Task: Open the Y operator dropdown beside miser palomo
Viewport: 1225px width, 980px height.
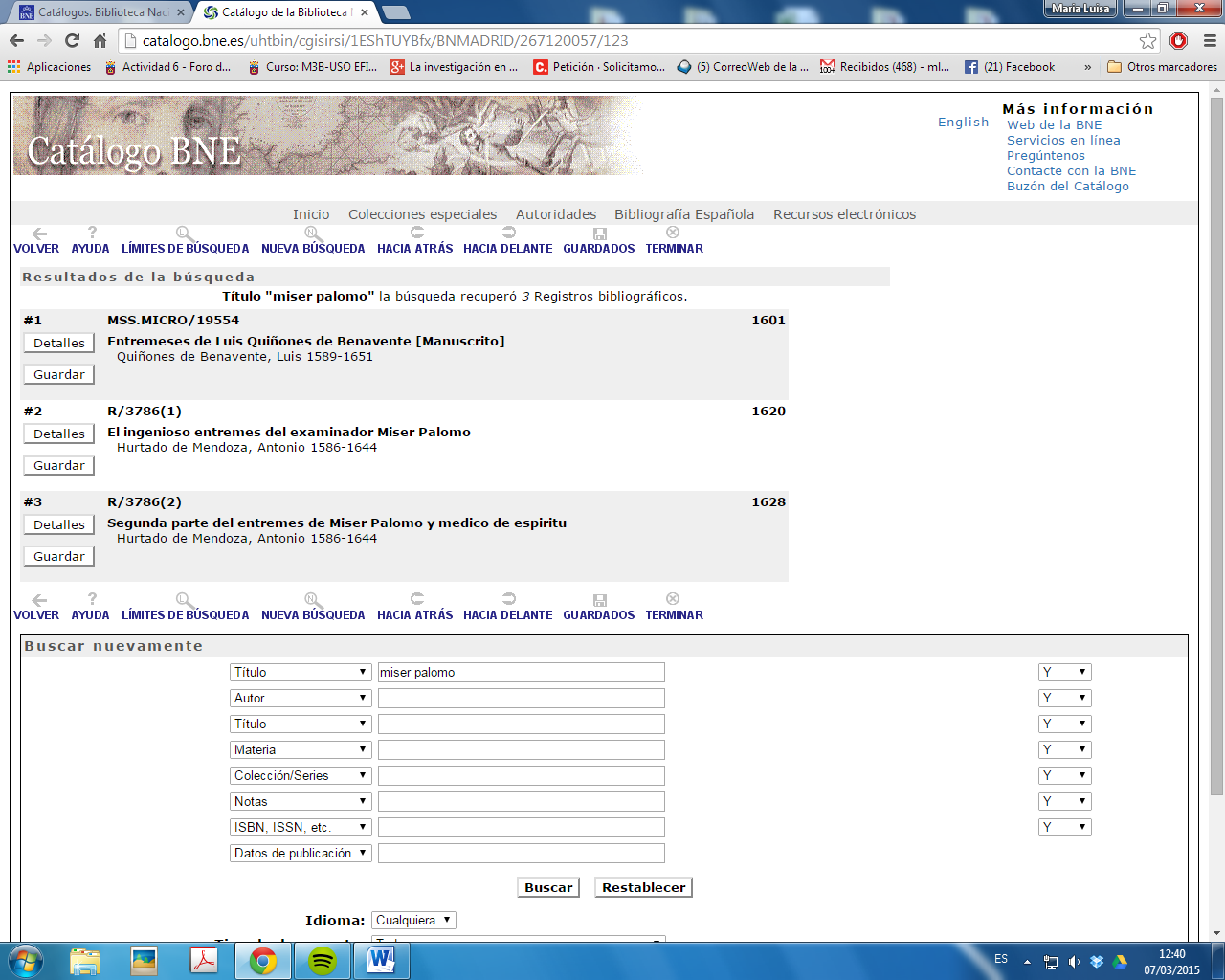Action: tap(1064, 672)
